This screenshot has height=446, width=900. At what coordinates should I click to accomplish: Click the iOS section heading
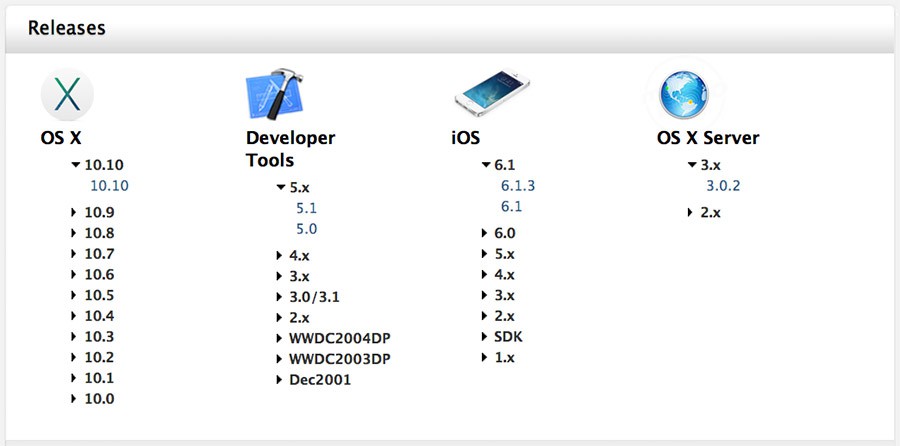pos(465,138)
